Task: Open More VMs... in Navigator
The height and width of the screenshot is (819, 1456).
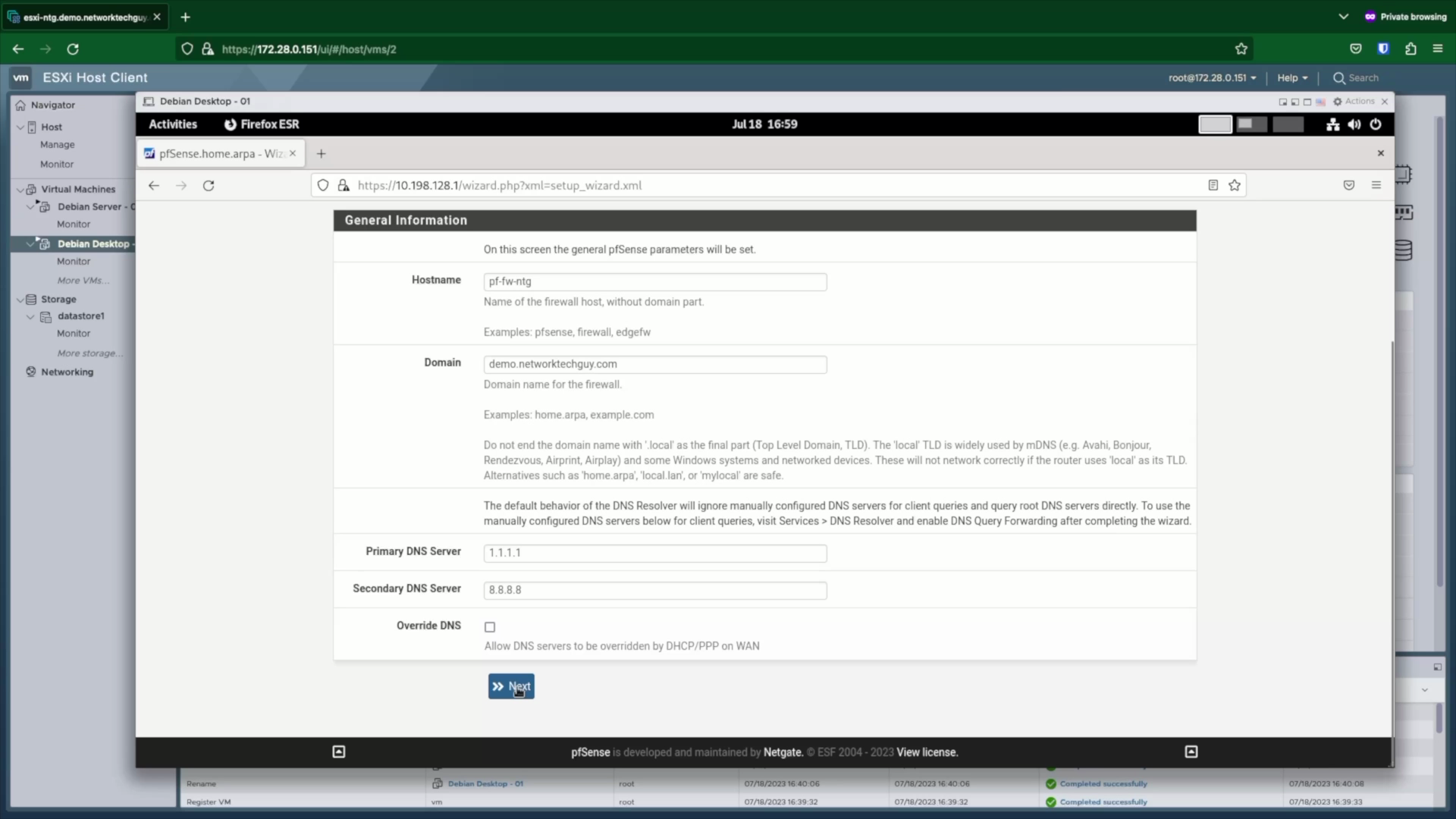Action: [83, 281]
